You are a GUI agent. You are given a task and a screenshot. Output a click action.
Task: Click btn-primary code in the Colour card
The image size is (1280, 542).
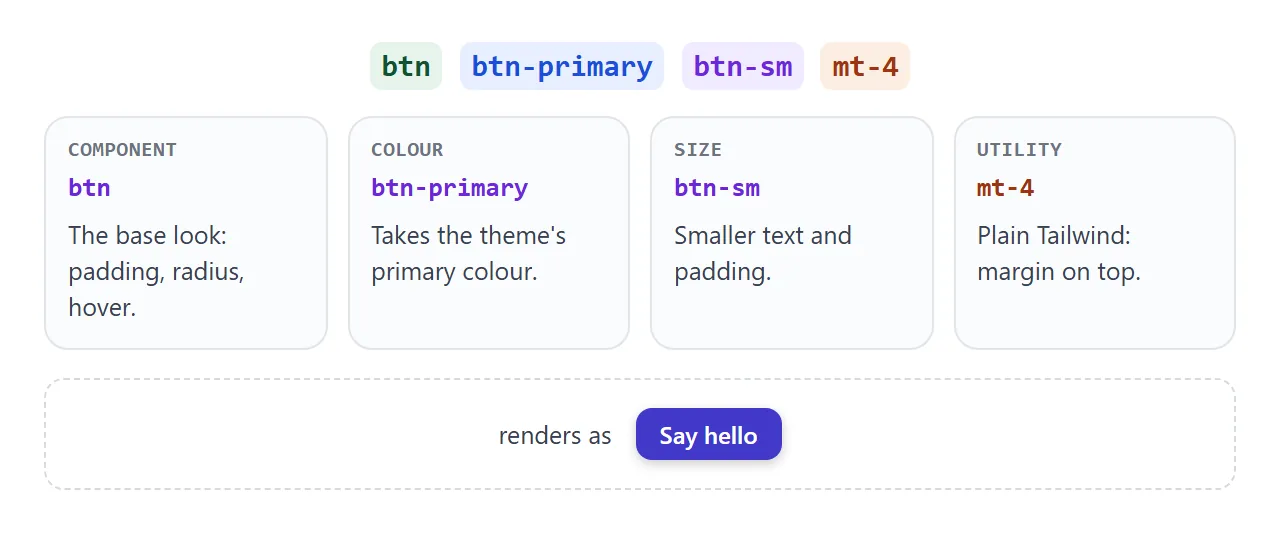(x=449, y=187)
